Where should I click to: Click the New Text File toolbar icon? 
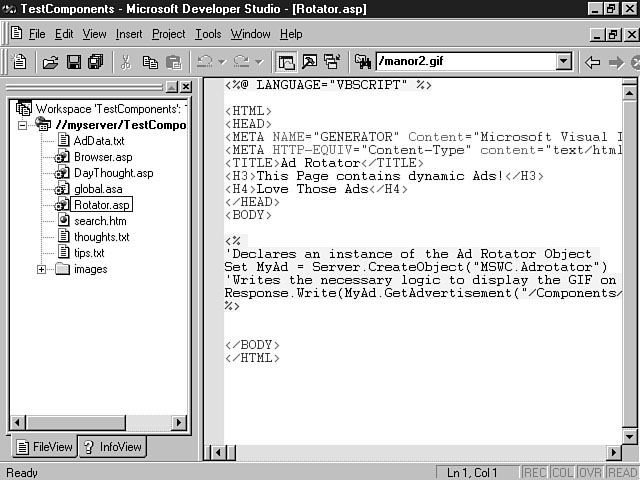20,62
